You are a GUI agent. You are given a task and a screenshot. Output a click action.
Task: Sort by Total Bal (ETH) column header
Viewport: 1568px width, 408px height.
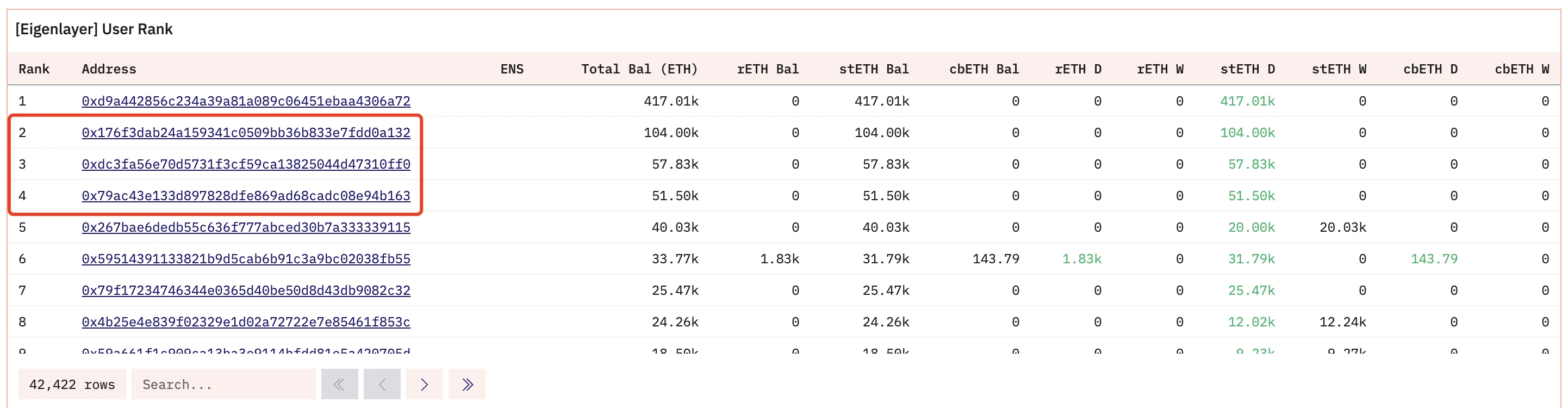click(639, 70)
